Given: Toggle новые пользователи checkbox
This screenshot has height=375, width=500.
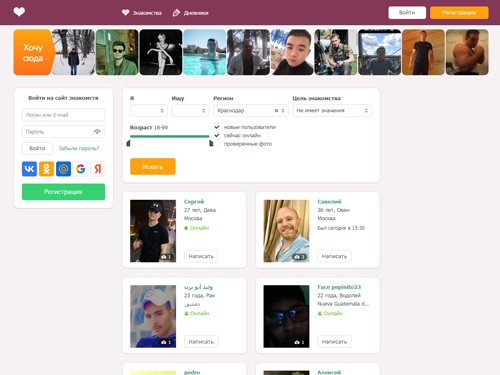Looking at the screenshot, I should tap(217, 127).
